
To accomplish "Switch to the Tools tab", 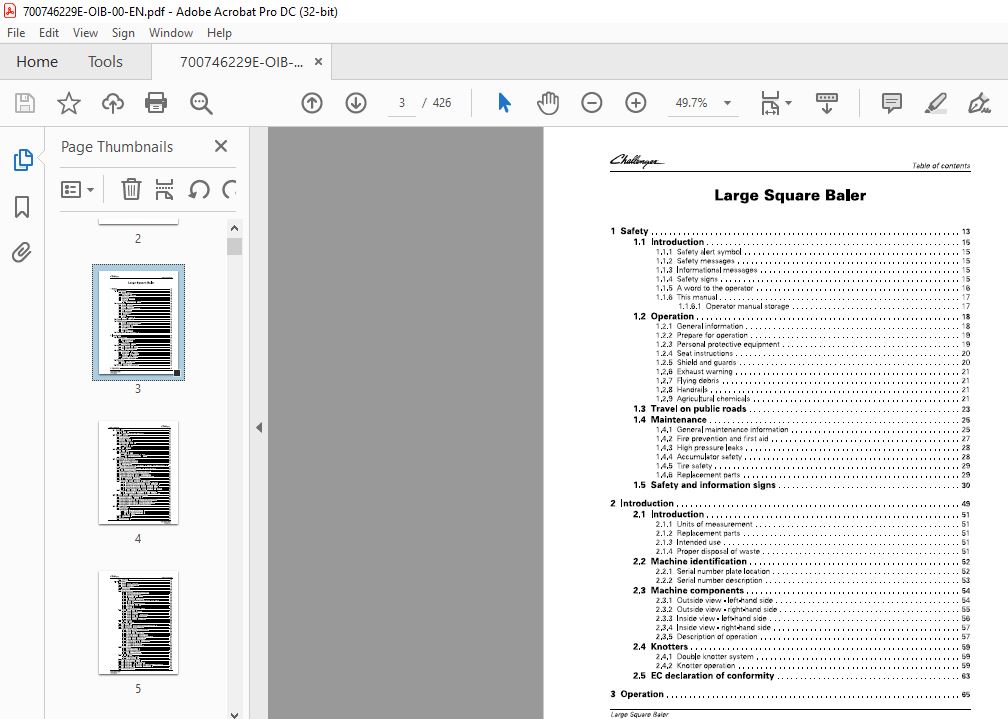I will point(105,62).
